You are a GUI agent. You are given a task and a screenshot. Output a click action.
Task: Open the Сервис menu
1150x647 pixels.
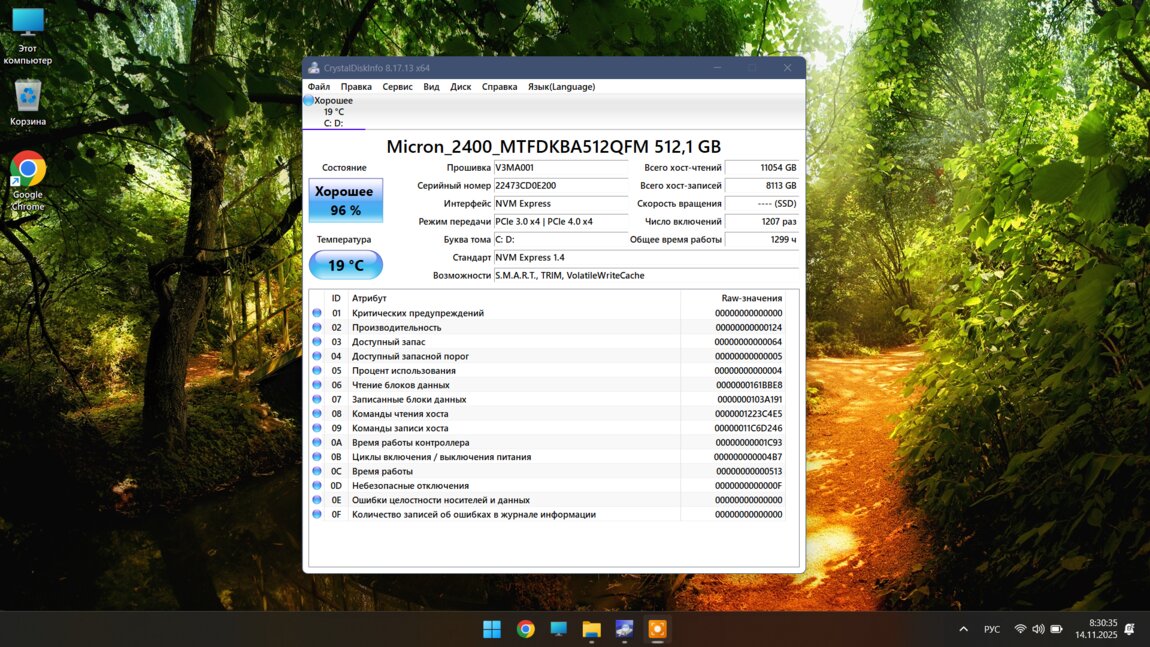397,87
